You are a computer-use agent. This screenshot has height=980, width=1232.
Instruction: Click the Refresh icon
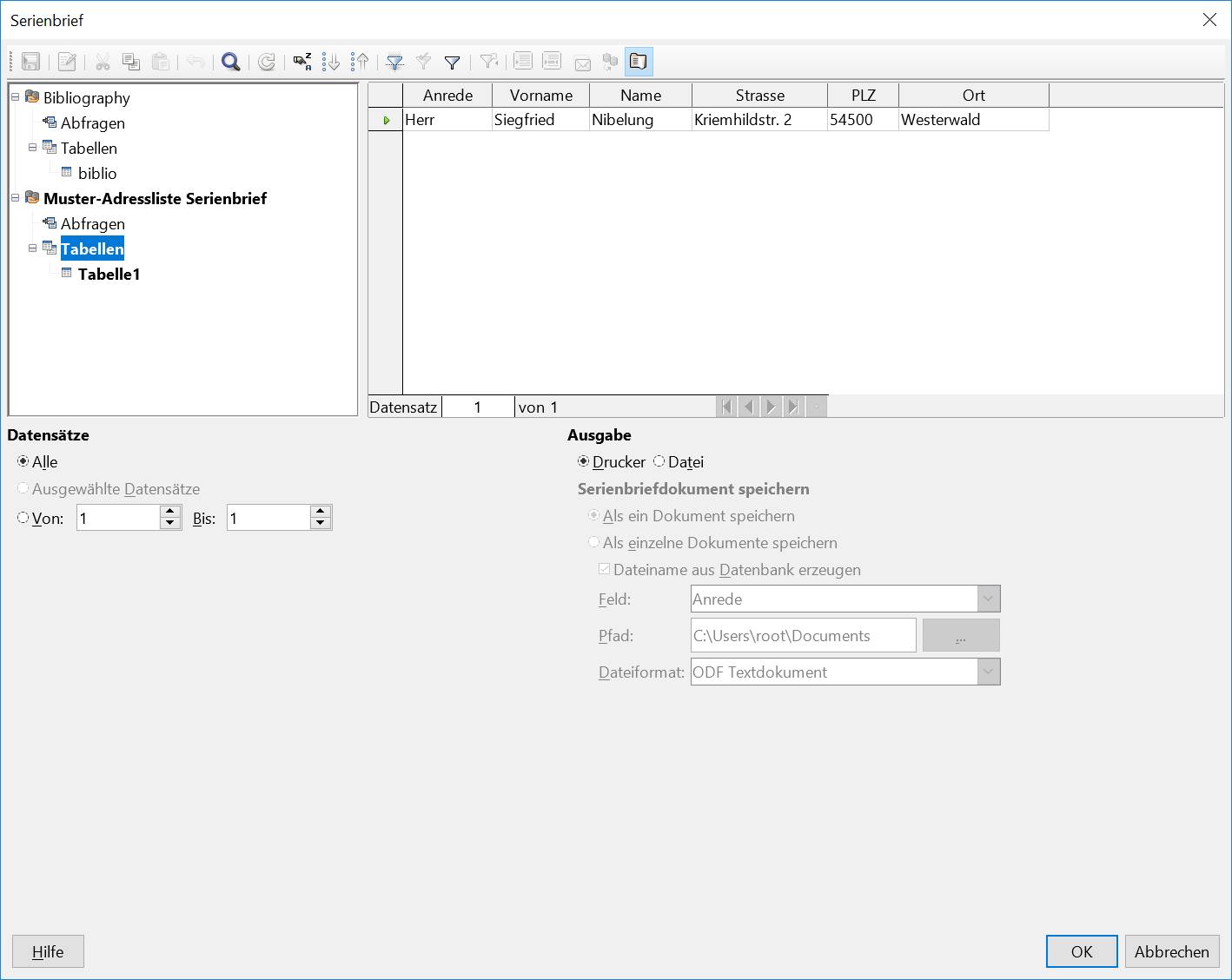(x=267, y=62)
